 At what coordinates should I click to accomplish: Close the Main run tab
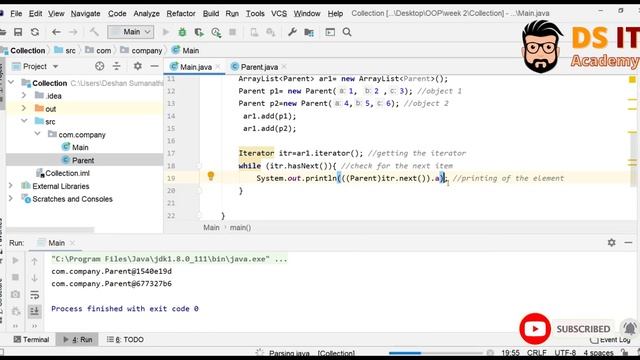[x=72, y=243]
